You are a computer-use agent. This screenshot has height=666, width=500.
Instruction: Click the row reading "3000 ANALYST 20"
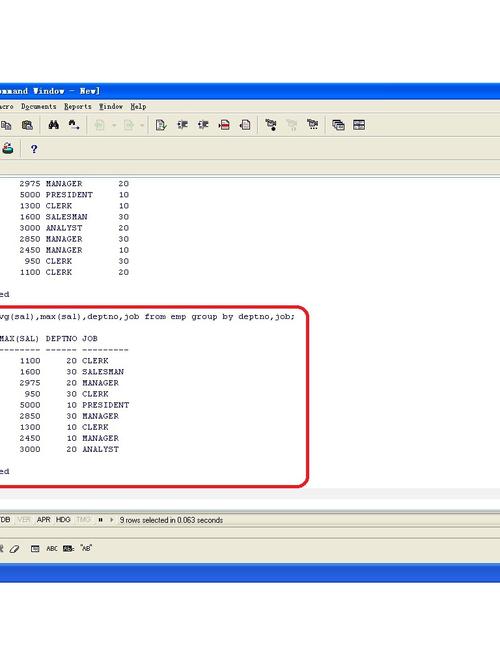[x=74, y=228]
